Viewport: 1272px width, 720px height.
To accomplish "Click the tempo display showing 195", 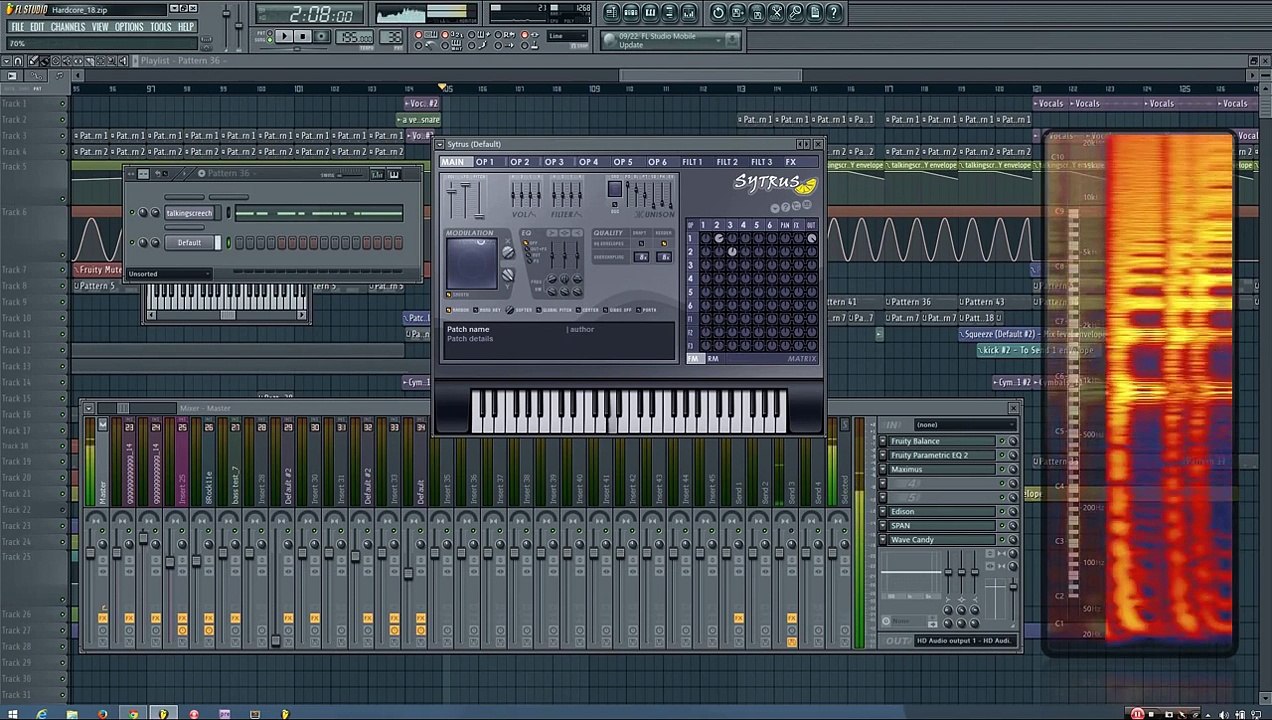I will (x=355, y=37).
